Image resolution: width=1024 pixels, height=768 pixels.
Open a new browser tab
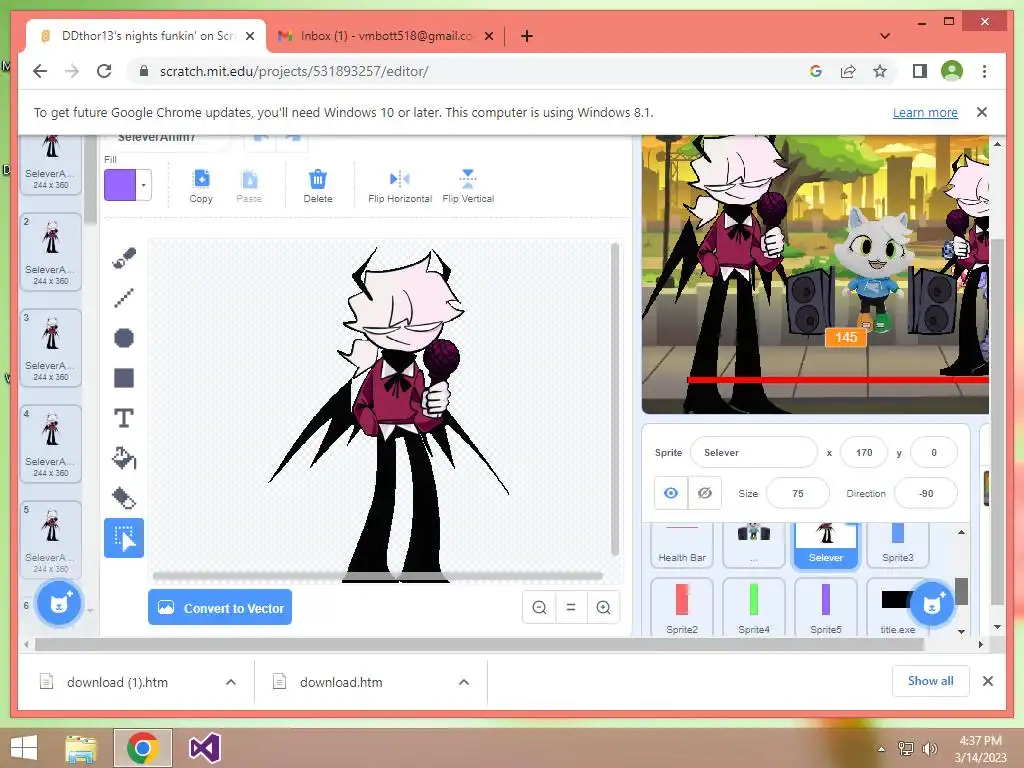tap(527, 36)
